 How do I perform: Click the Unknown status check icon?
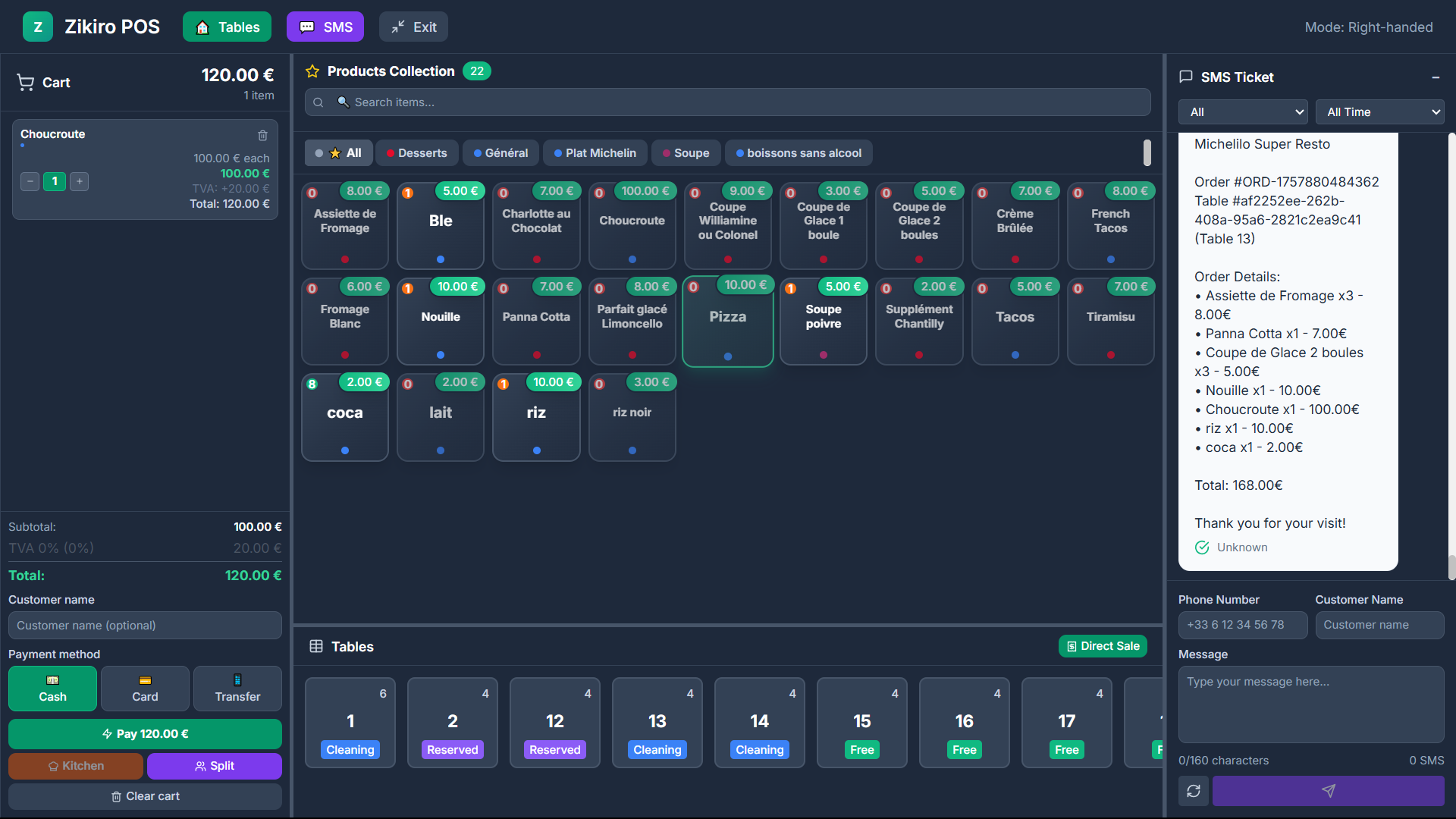point(1202,548)
